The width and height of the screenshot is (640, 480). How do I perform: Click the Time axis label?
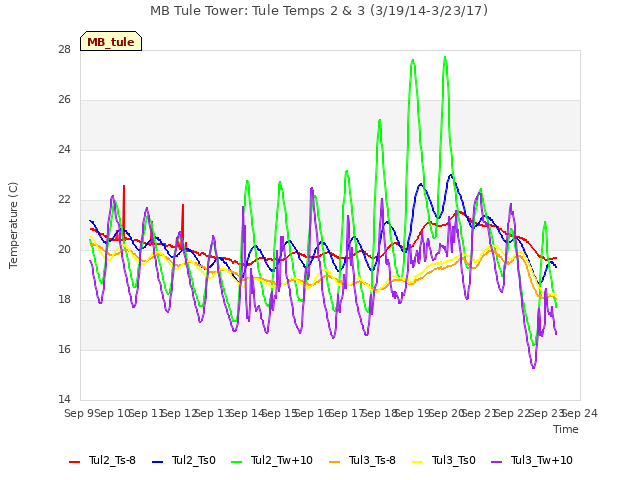566,429
